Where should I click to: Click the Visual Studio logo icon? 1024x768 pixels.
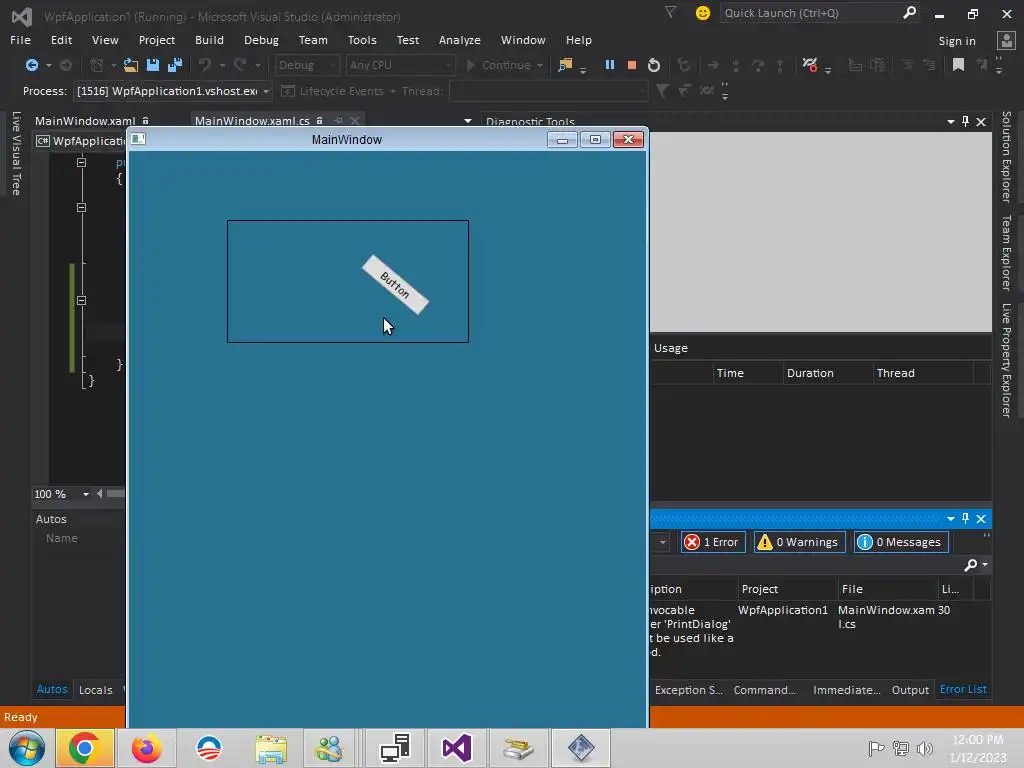pyautogui.click(x=22, y=16)
